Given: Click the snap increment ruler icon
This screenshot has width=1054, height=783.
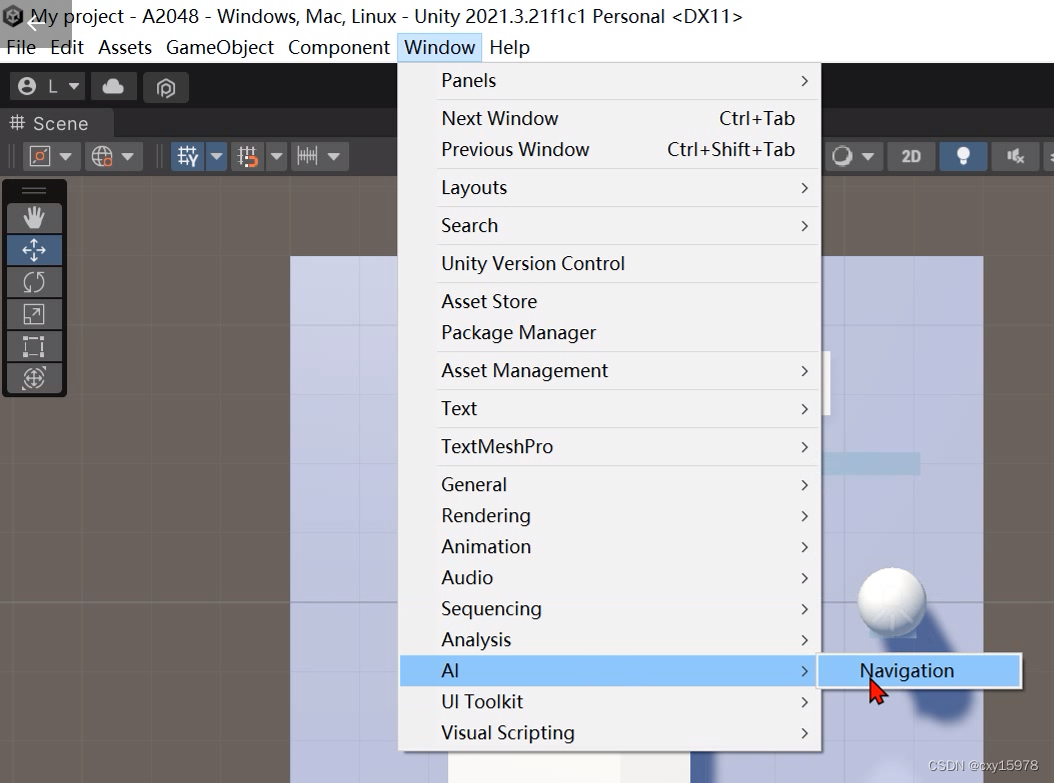Looking at the screenshot, I should tap(307, 157).
